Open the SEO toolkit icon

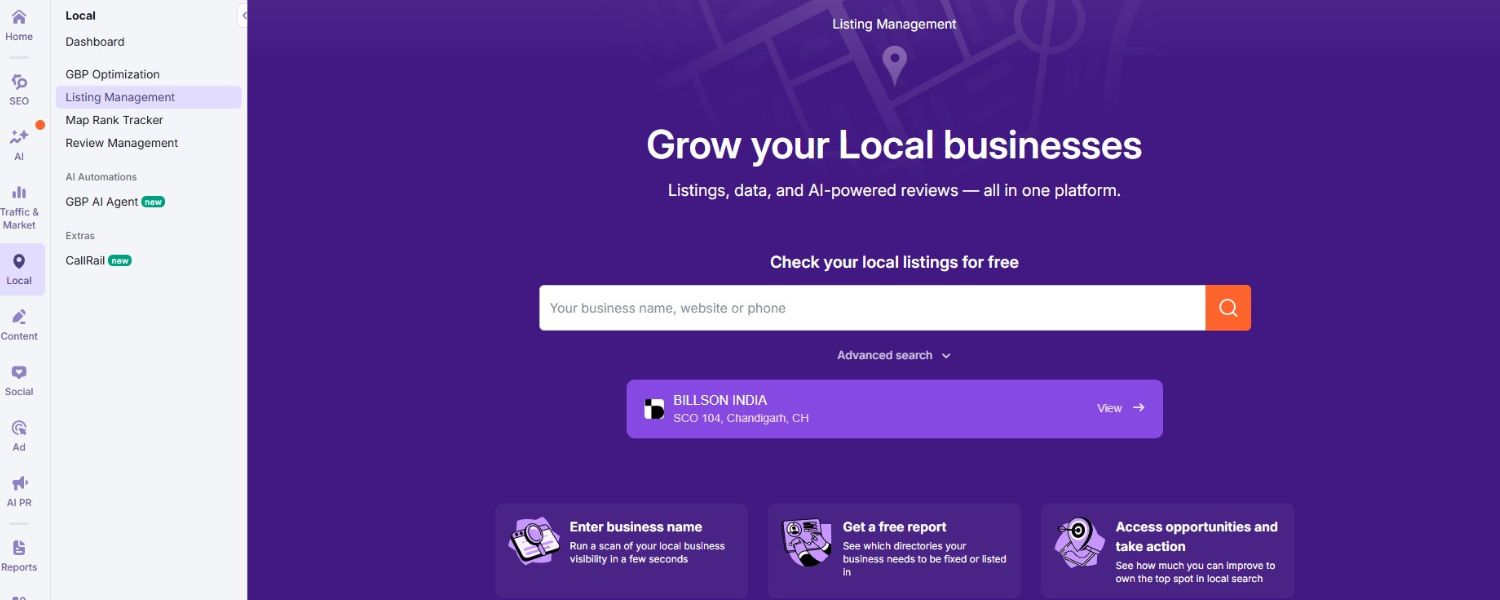point(19,82)
